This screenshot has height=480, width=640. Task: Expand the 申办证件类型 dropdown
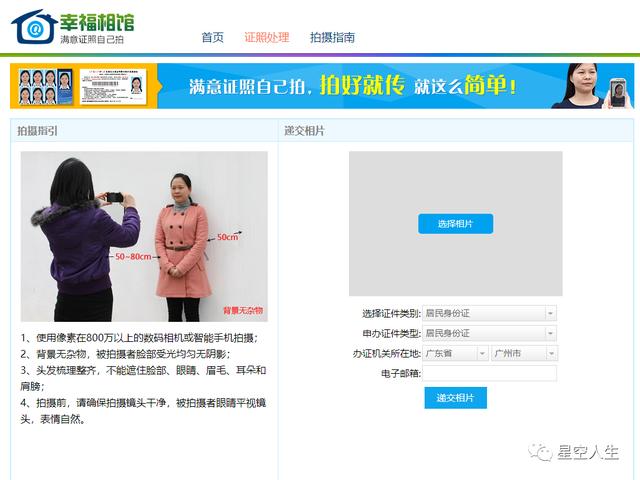click(x=489, y=333)
